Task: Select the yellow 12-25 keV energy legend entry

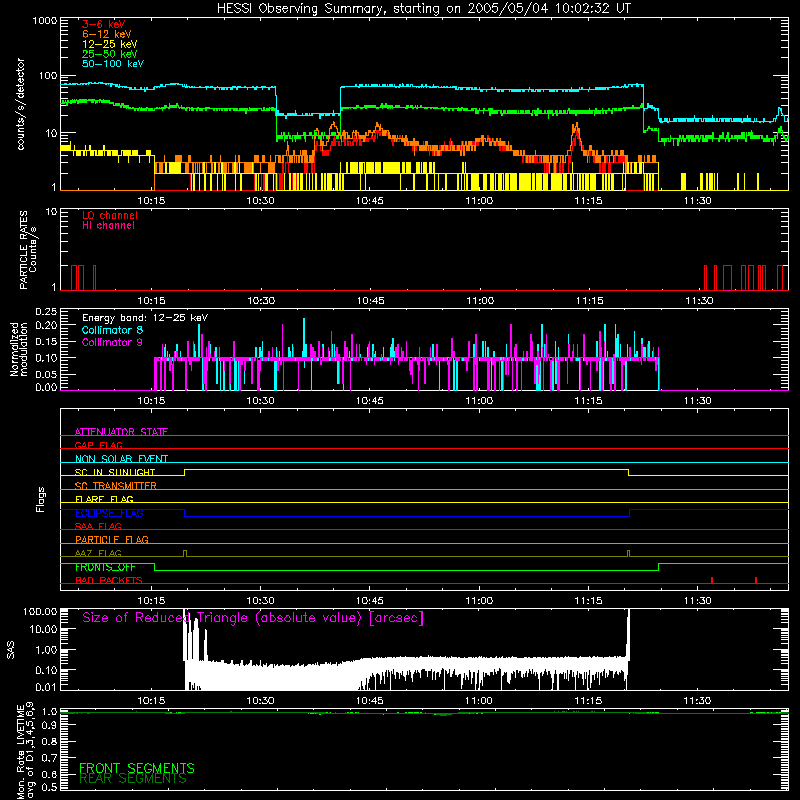Action: point(110,44)
